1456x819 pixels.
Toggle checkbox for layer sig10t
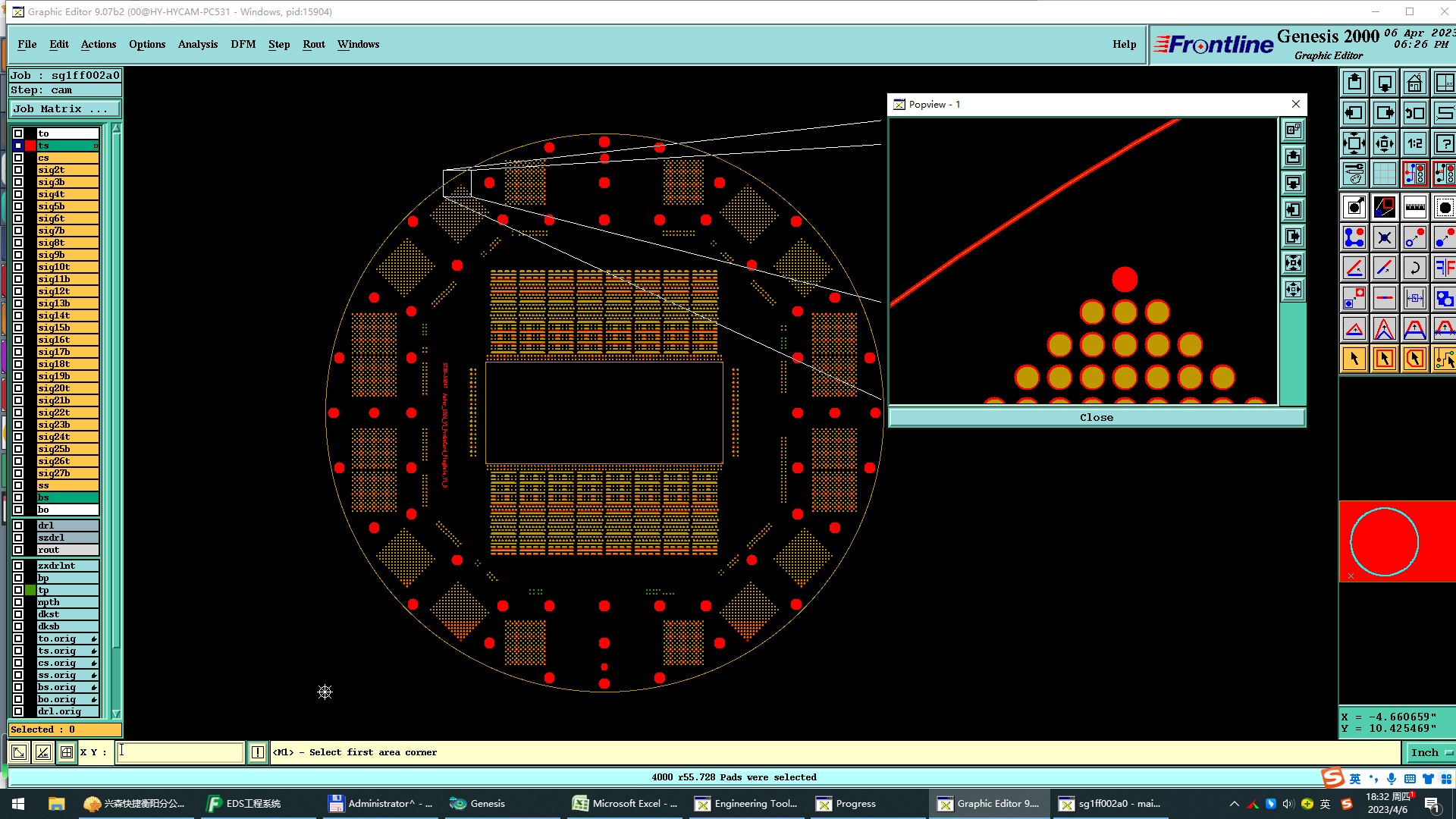(18, 267)
